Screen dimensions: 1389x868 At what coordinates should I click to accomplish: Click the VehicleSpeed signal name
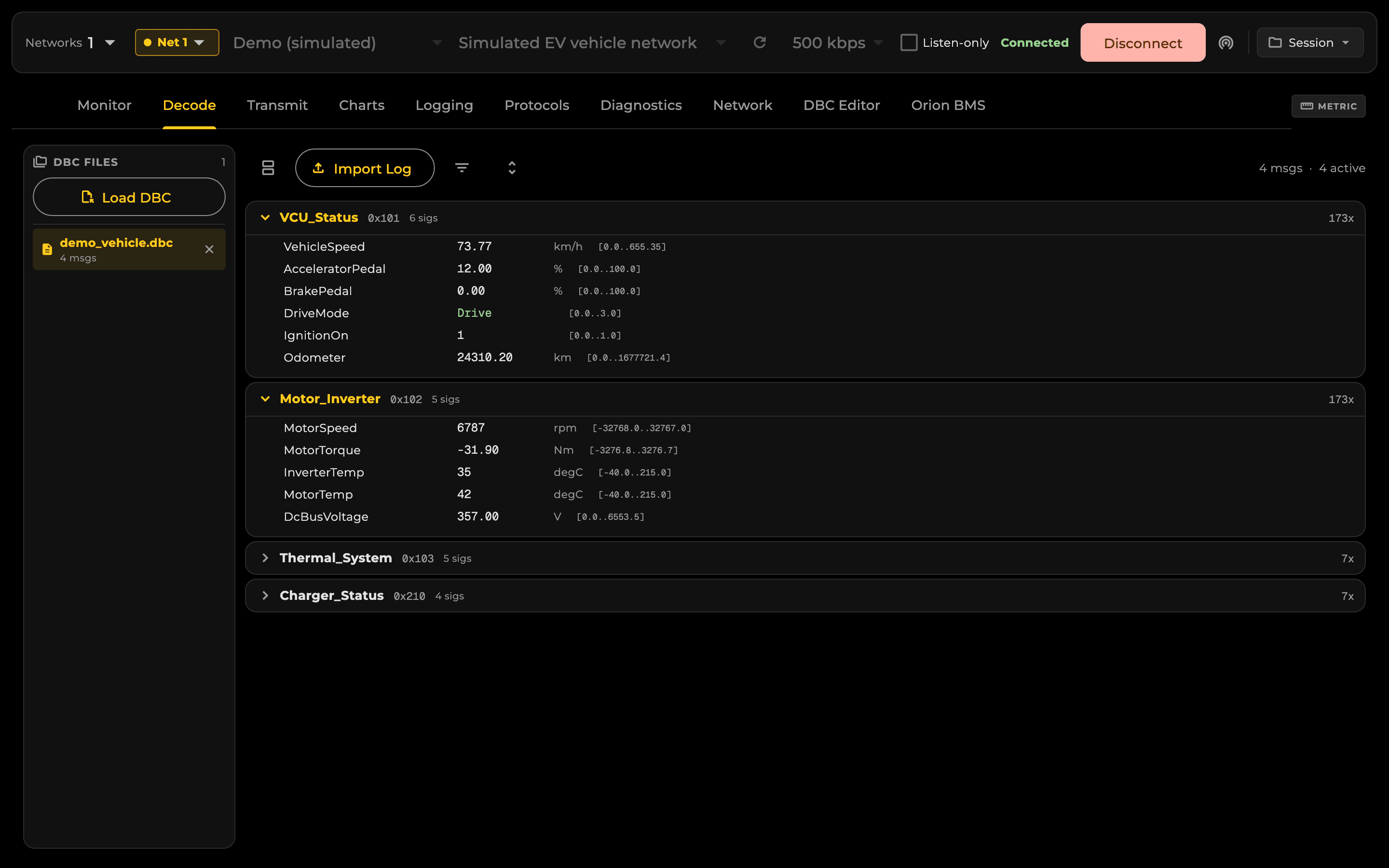324,246
